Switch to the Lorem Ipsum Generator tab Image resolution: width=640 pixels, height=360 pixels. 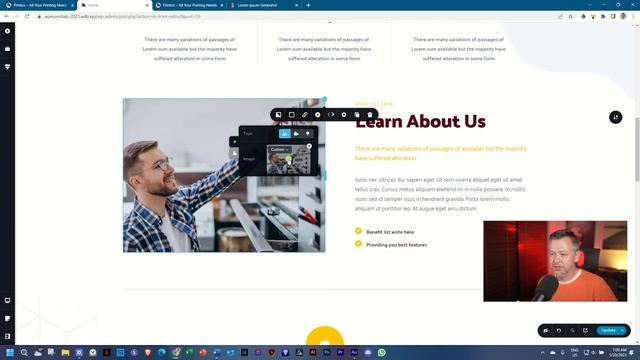[x=264, y=5]
